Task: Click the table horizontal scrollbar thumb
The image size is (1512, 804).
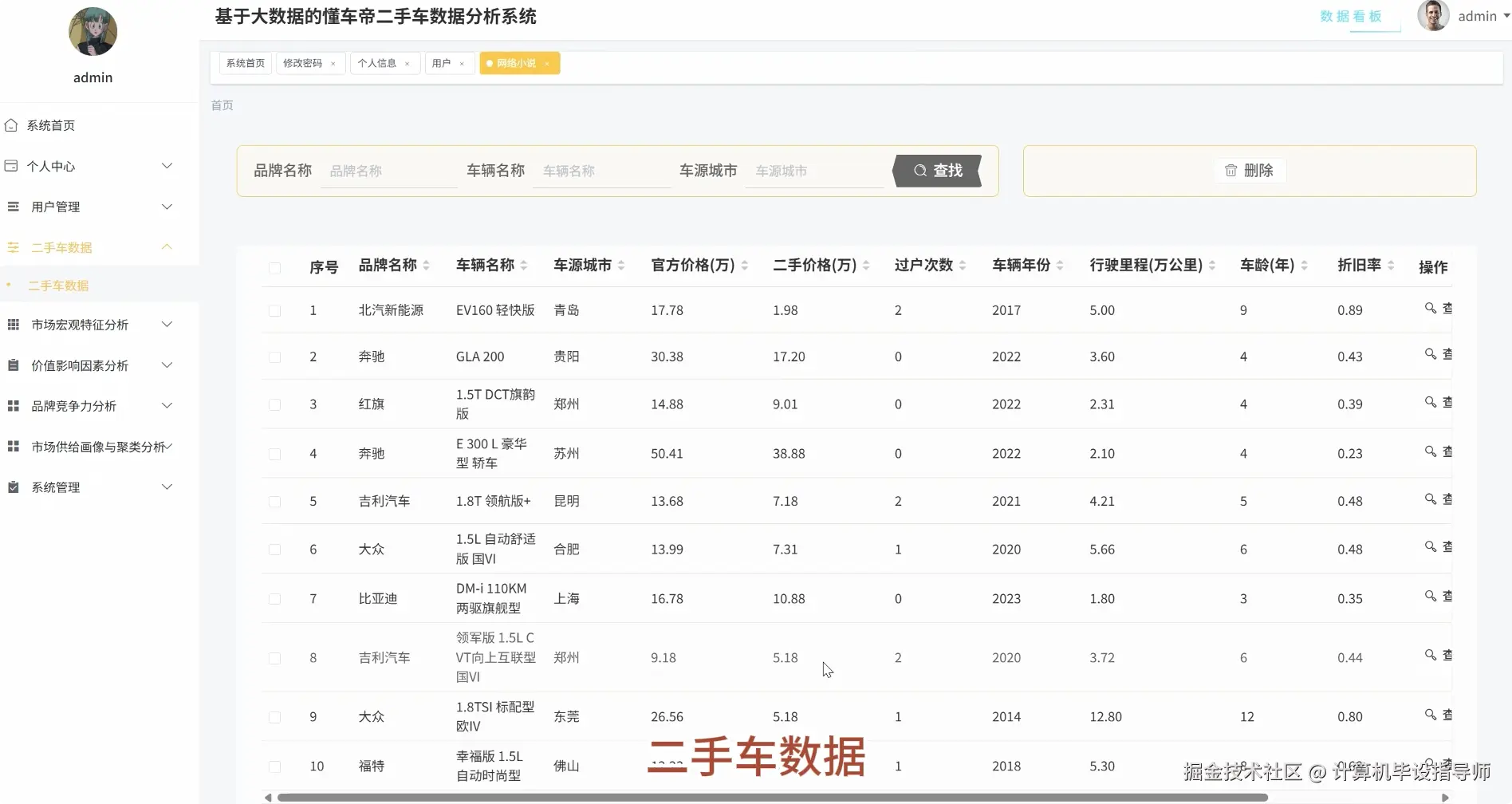Action: click(x=773, y=798)
